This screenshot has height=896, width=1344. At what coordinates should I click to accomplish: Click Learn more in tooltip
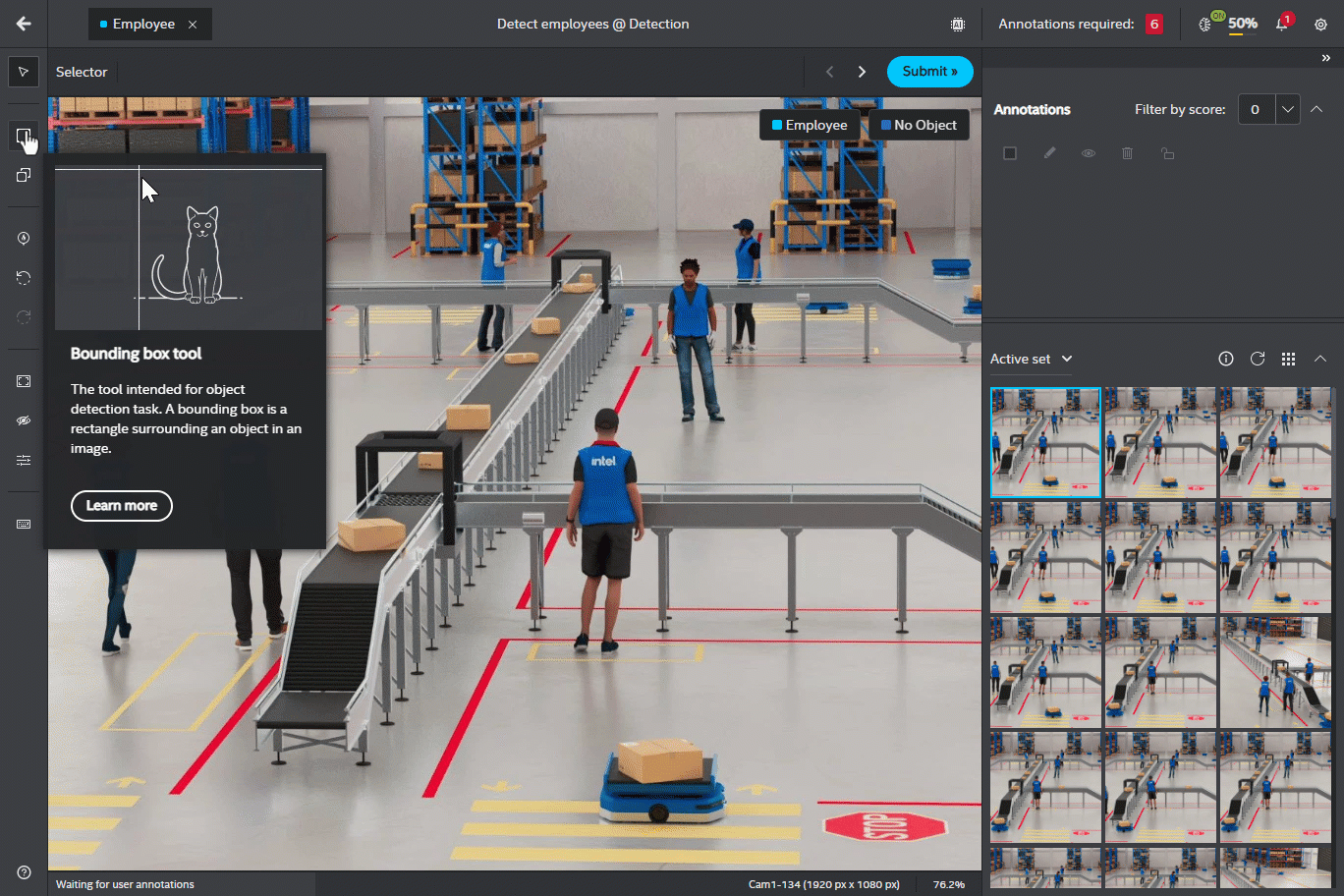pos(122,506)
